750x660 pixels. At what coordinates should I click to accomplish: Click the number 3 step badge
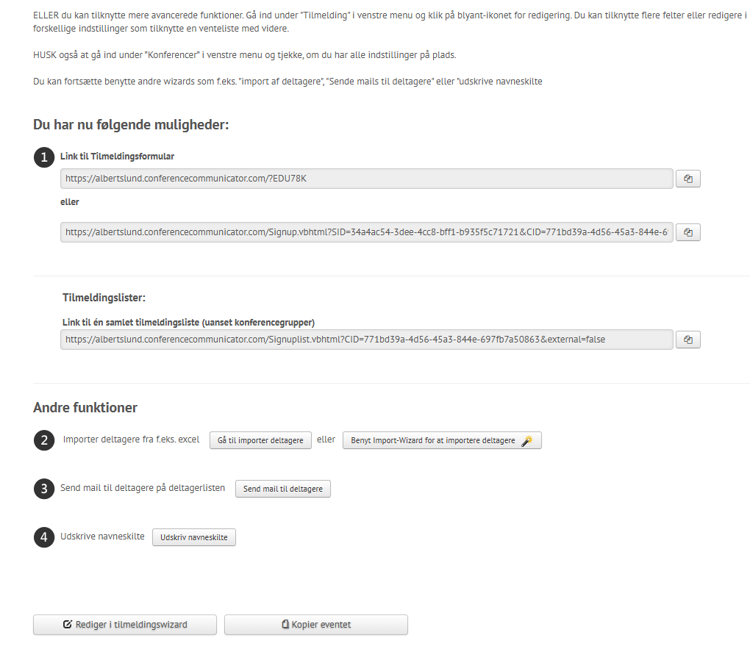44,489
